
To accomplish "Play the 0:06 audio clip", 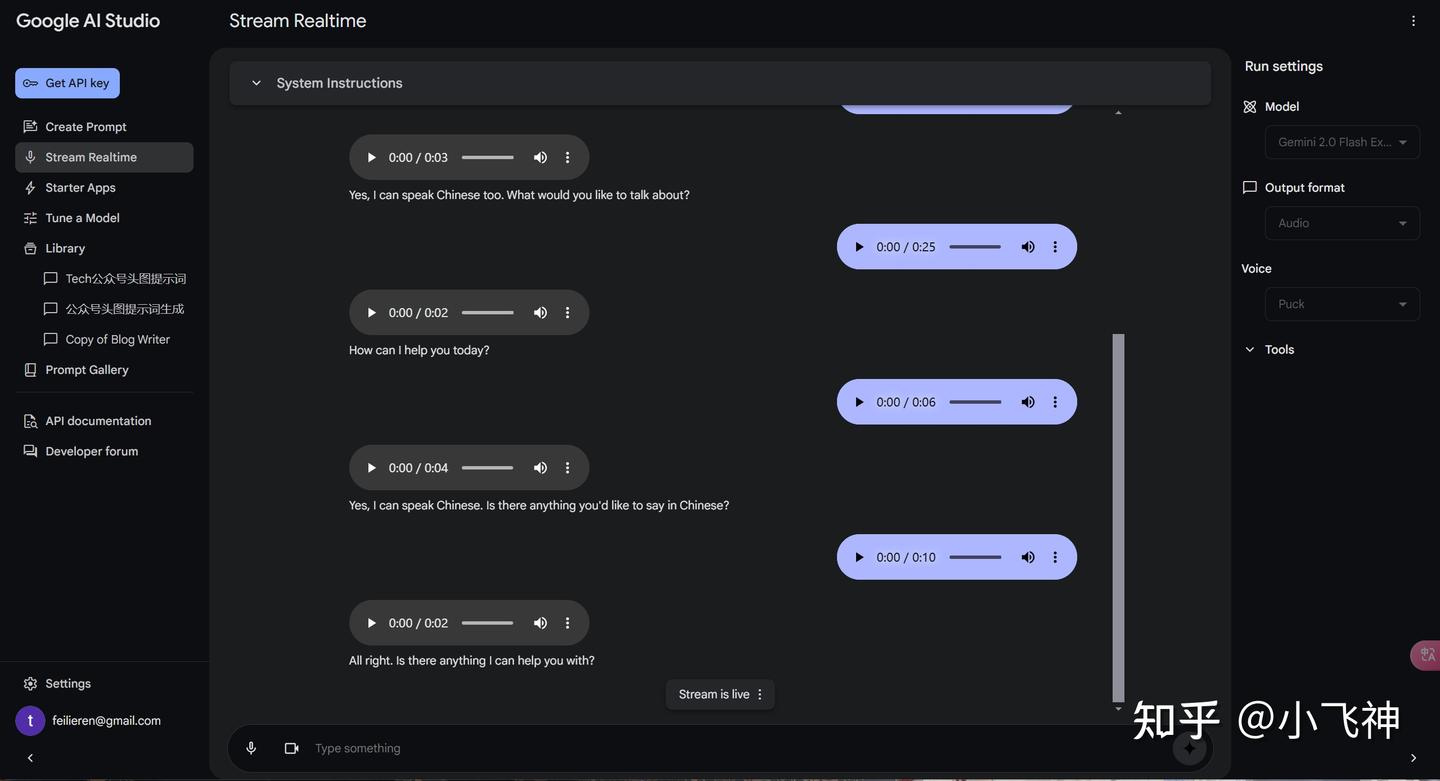I will pos(859,402).
